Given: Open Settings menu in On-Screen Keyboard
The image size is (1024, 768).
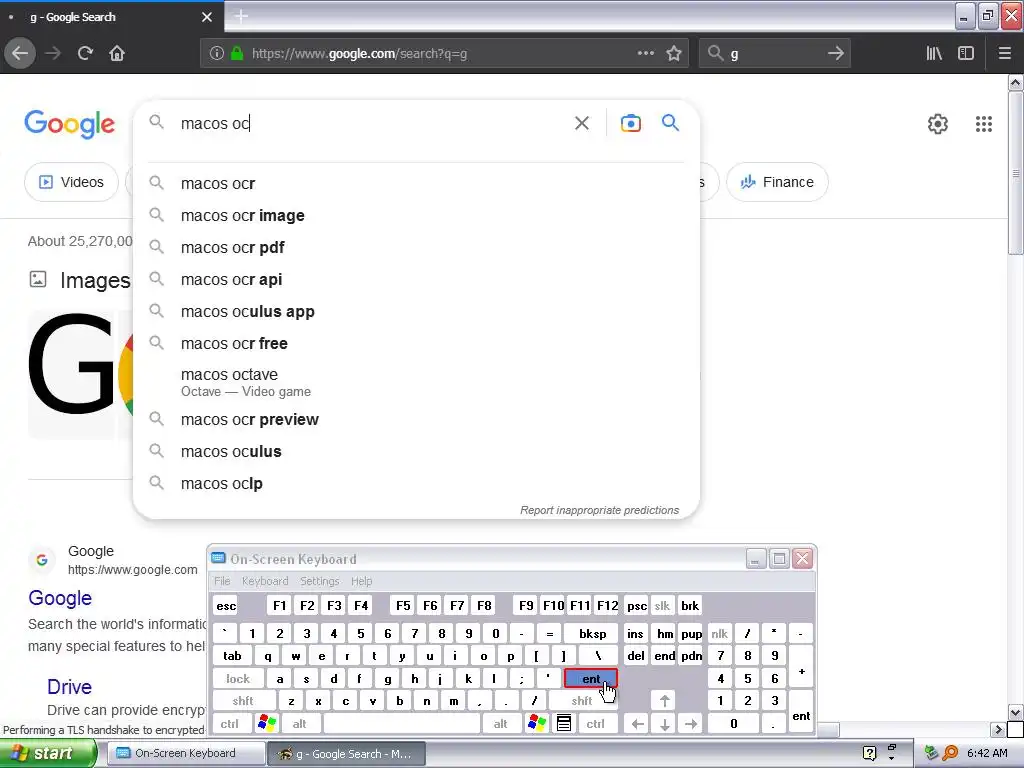Looking at the screenshot, I should coord(319,581).
